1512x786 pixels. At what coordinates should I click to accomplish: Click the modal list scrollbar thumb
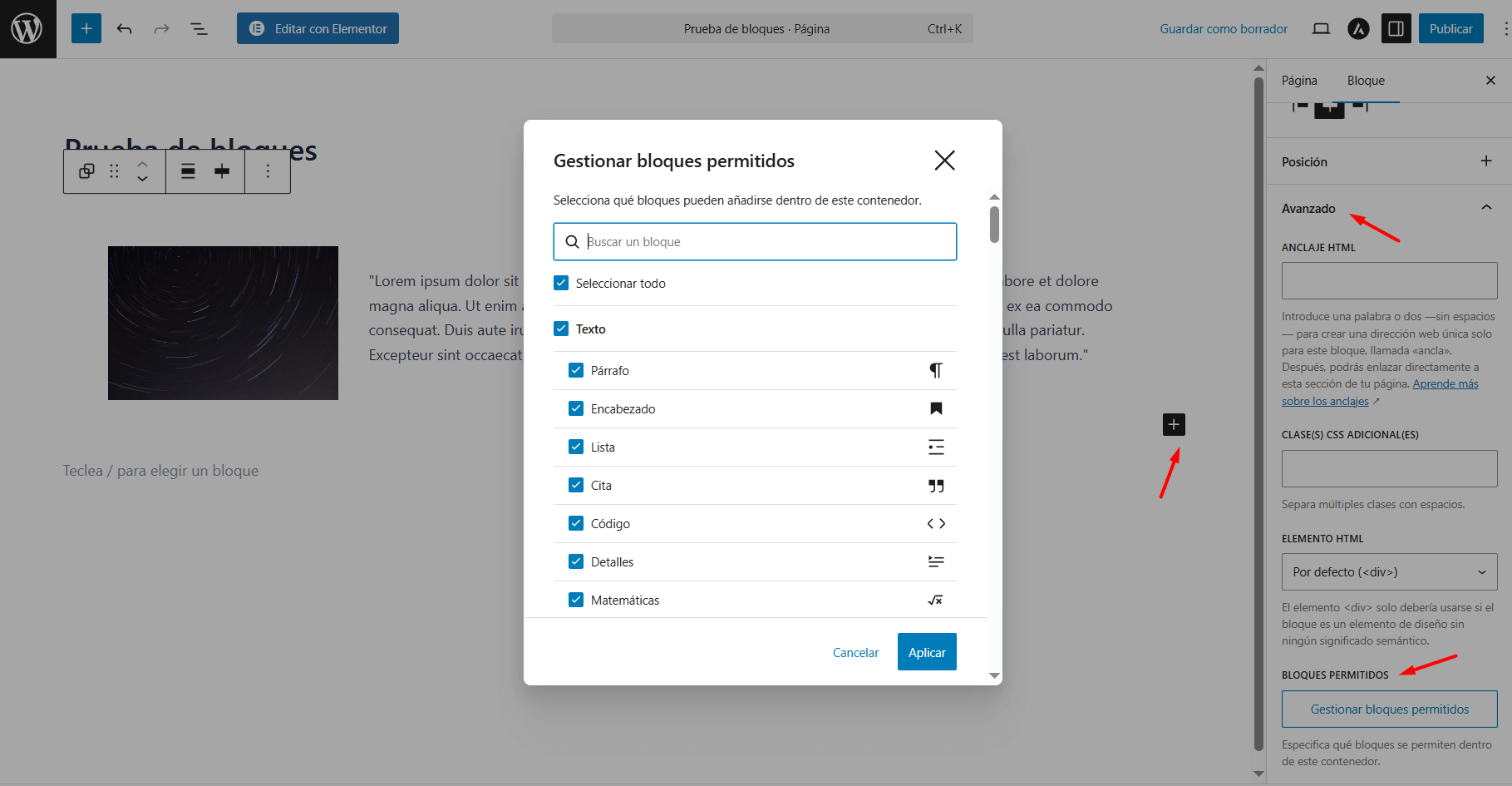coord(994,225)
